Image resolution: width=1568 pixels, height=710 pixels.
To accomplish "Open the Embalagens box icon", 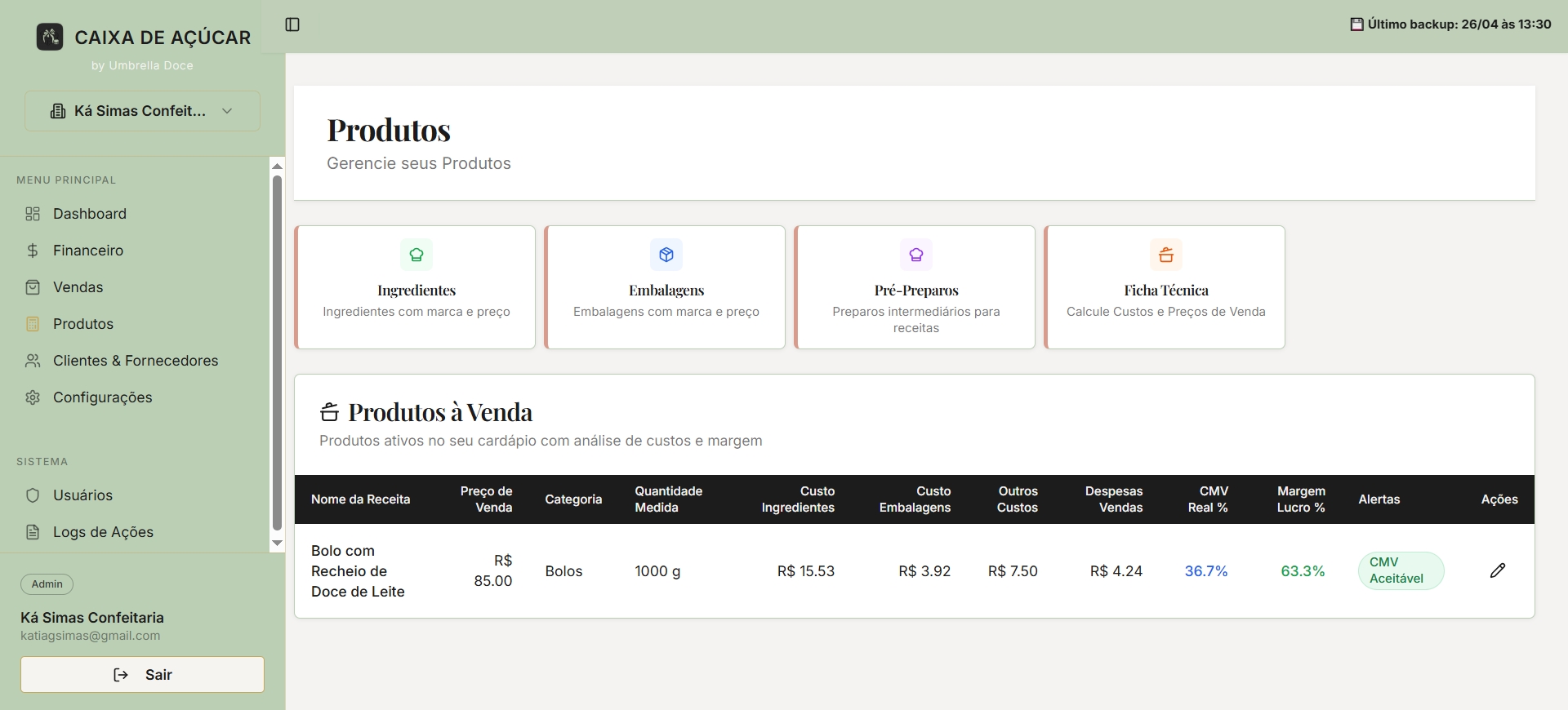I will [666, 255].
